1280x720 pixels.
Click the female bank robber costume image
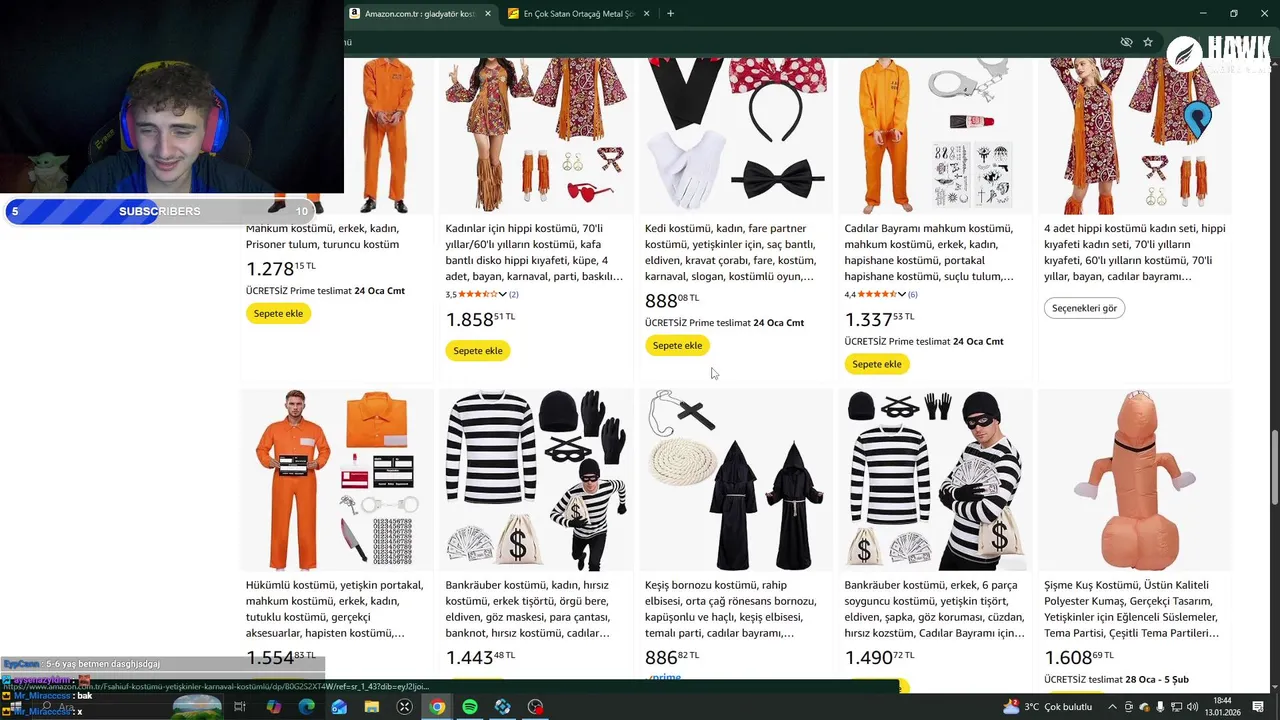coord(536,480)
